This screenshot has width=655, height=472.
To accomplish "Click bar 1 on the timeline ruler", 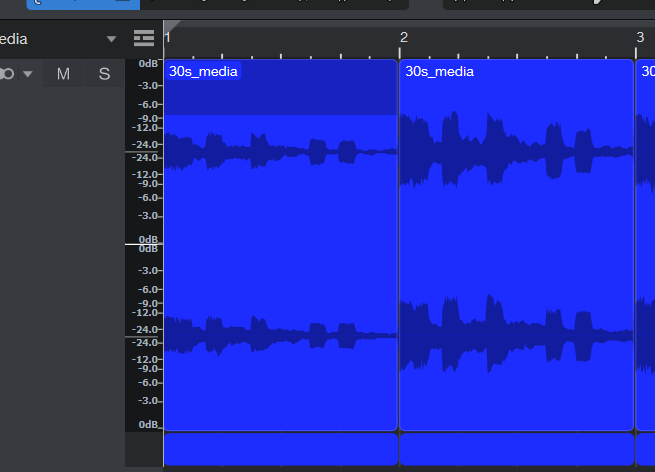I will 168,38.
